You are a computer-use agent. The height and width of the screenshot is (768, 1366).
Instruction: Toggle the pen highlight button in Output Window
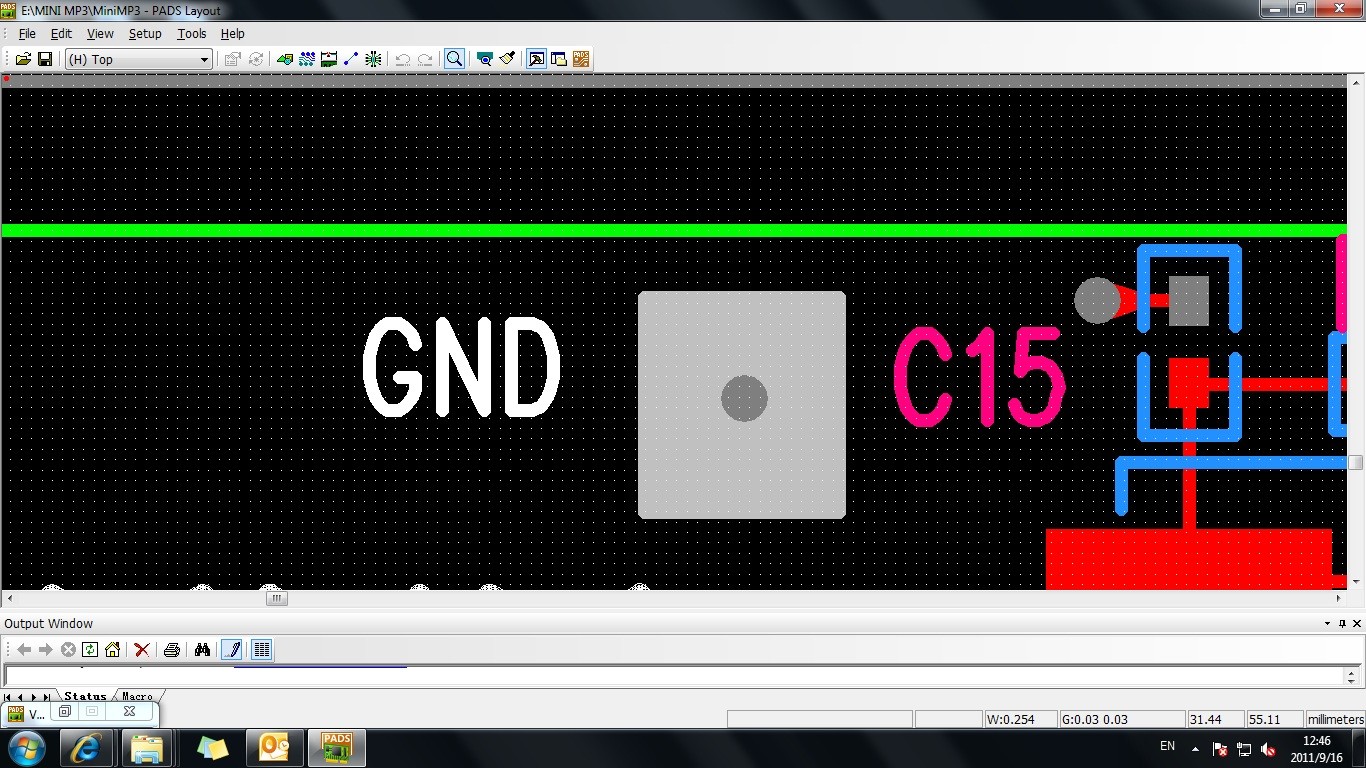coord(232,650)
